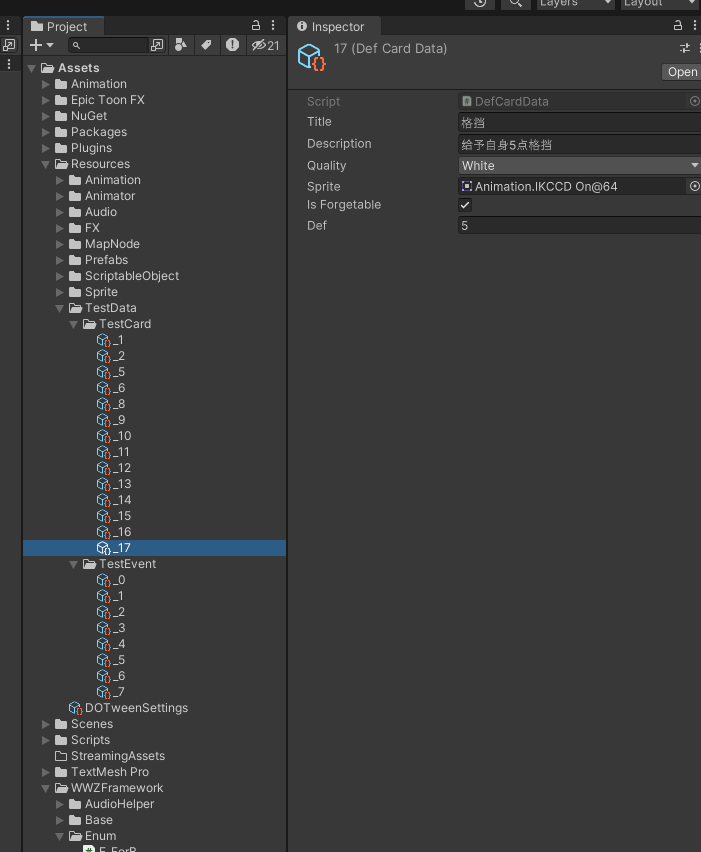Click the Def value field
Image resolution: width=701 pixels, height=852 pixels.
pos(580,225)
